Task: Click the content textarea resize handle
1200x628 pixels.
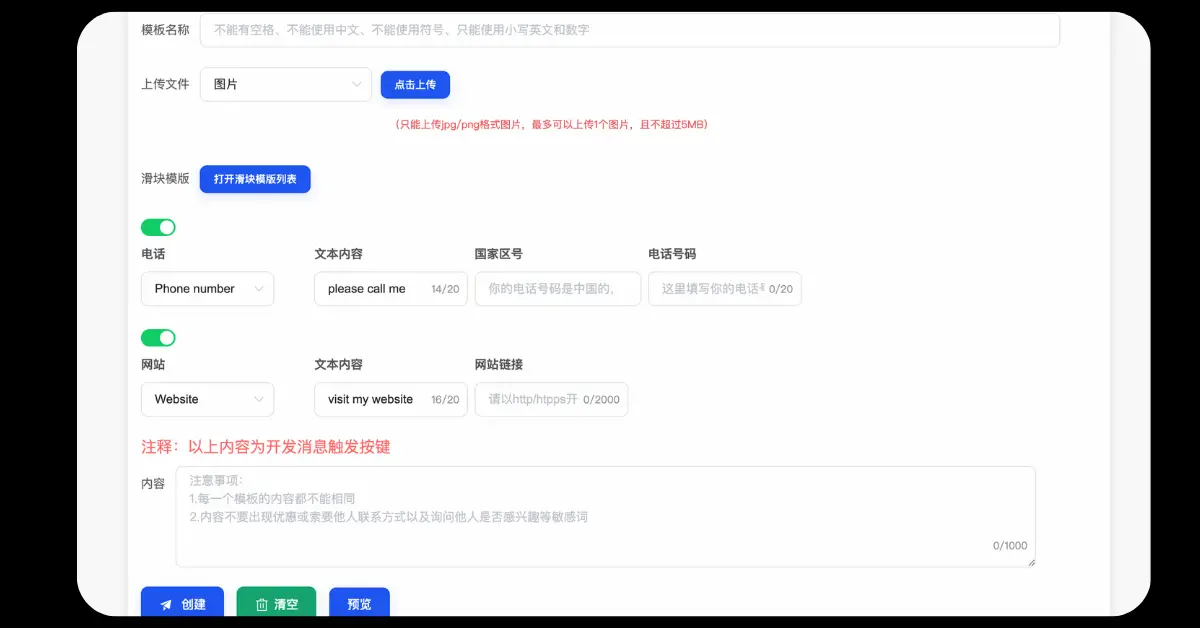Action: [1031, 563]
